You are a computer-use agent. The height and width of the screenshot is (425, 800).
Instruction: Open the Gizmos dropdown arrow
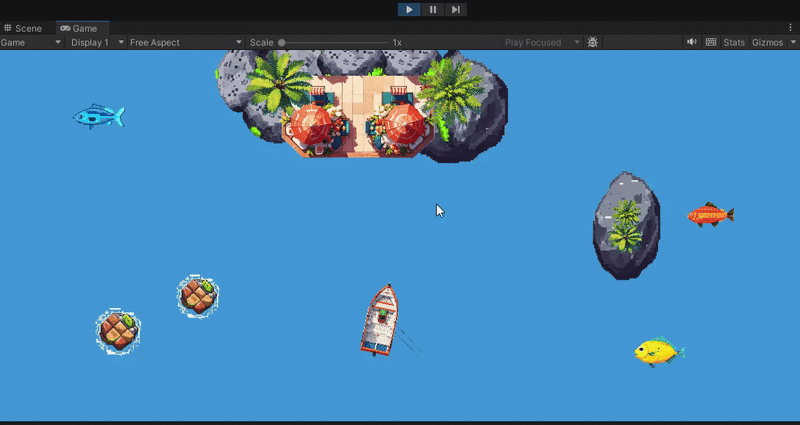point(793,42)
